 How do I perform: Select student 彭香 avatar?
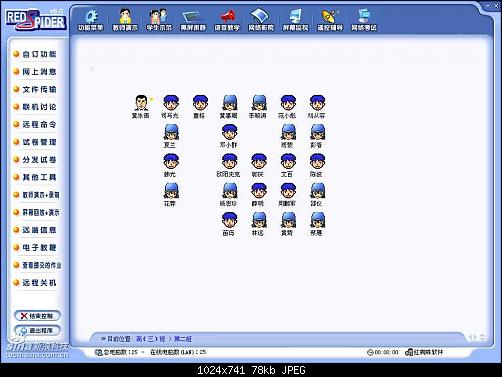coord(317,132)
